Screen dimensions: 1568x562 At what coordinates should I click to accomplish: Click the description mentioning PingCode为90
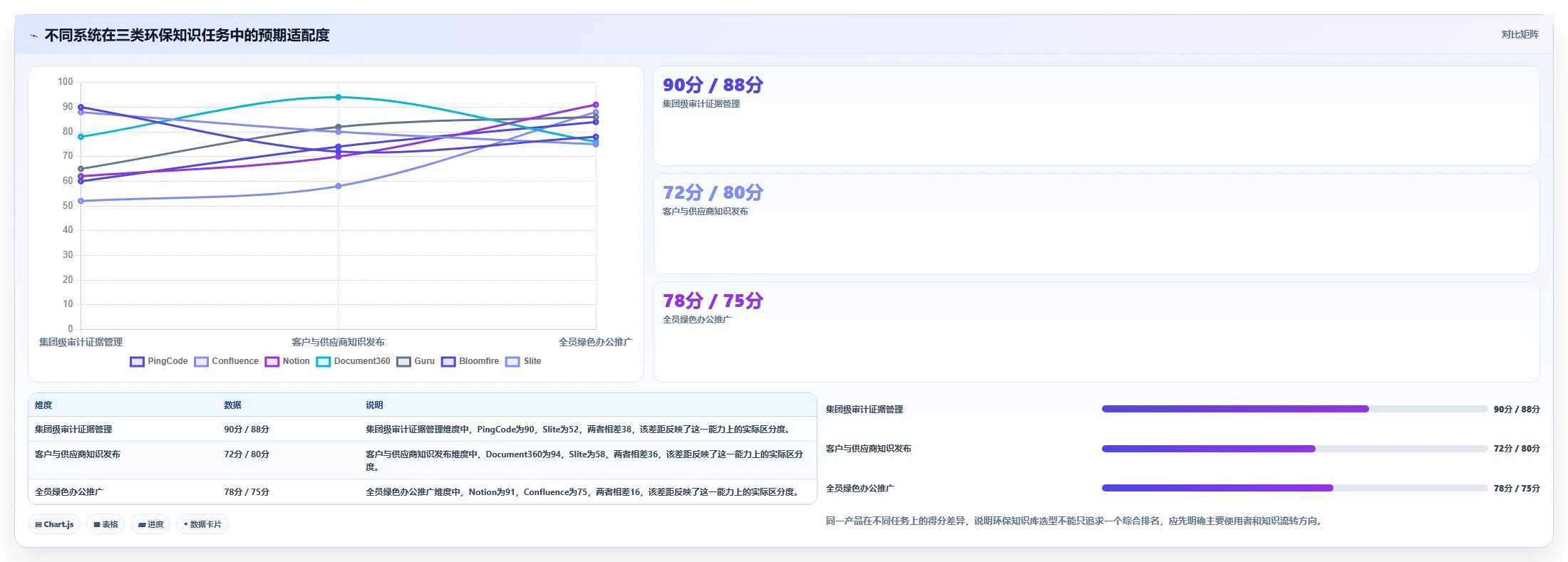(578, 430)
